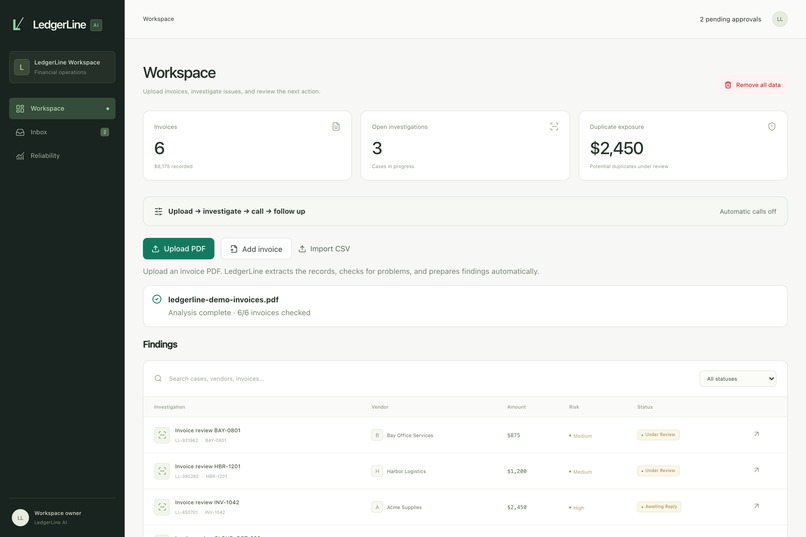The width and height of the screenshot is (806, 537).
Task: Click the trash icon in Remove all data
Action: (728, 85)
